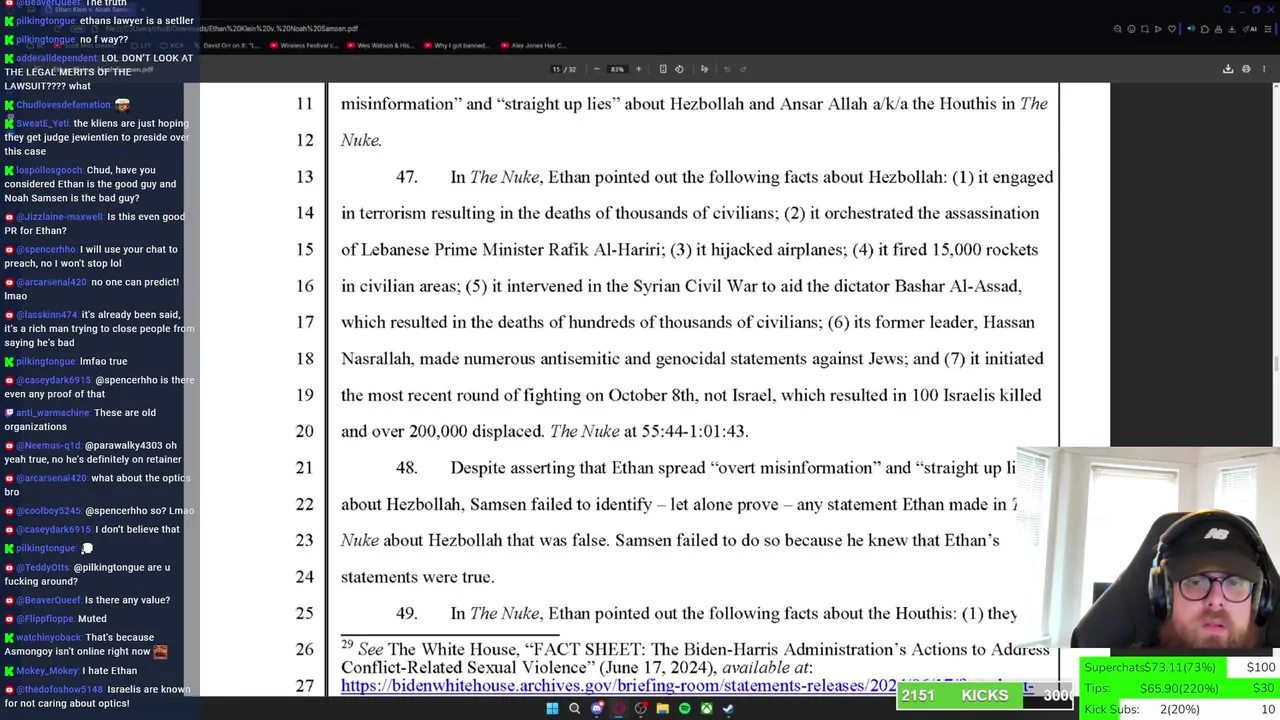The image size is (1280, 720).
Task: Click the redo arrow in PDF toolbar
Action: click(745, 69)
